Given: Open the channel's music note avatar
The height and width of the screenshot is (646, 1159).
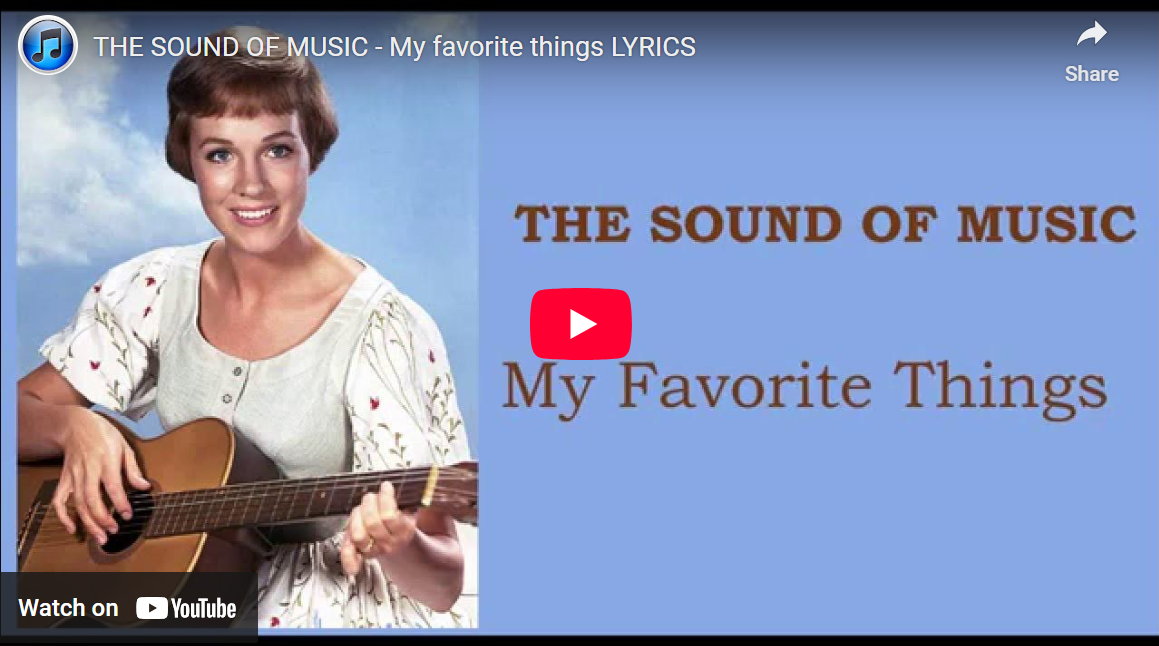Looking at the screenshot, I should coord(48,45).
